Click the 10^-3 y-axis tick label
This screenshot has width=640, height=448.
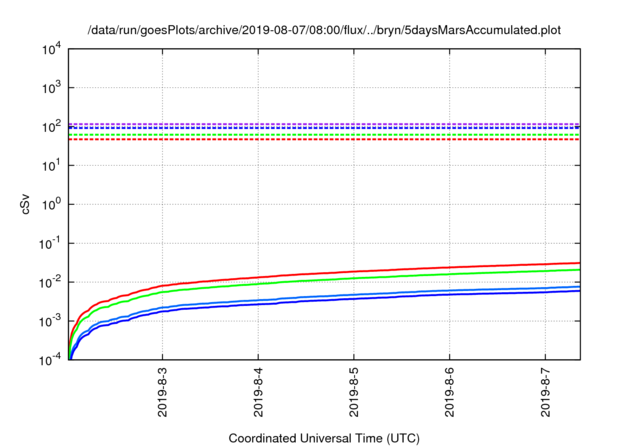[50, 321]
